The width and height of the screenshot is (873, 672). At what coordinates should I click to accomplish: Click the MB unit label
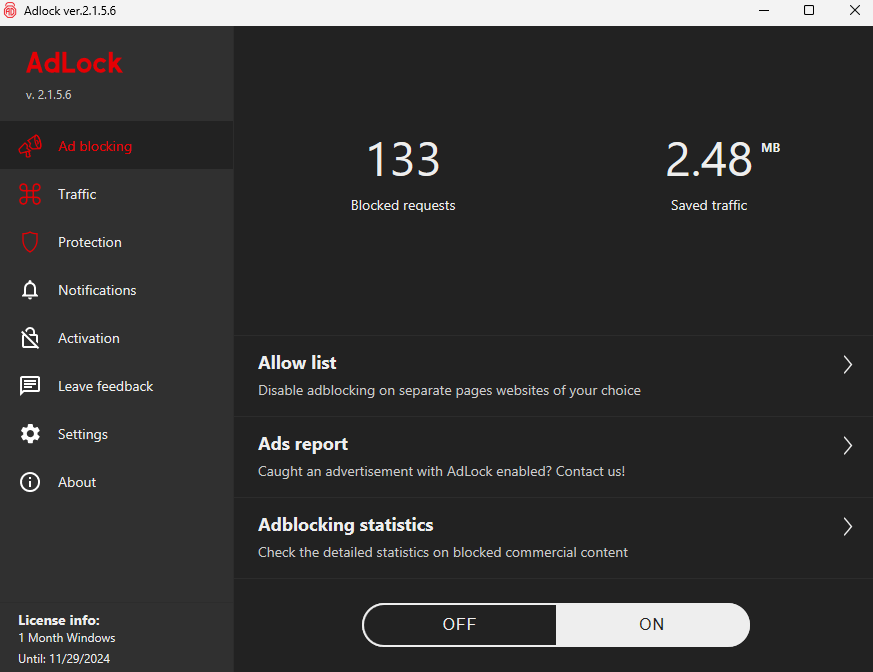771,148
